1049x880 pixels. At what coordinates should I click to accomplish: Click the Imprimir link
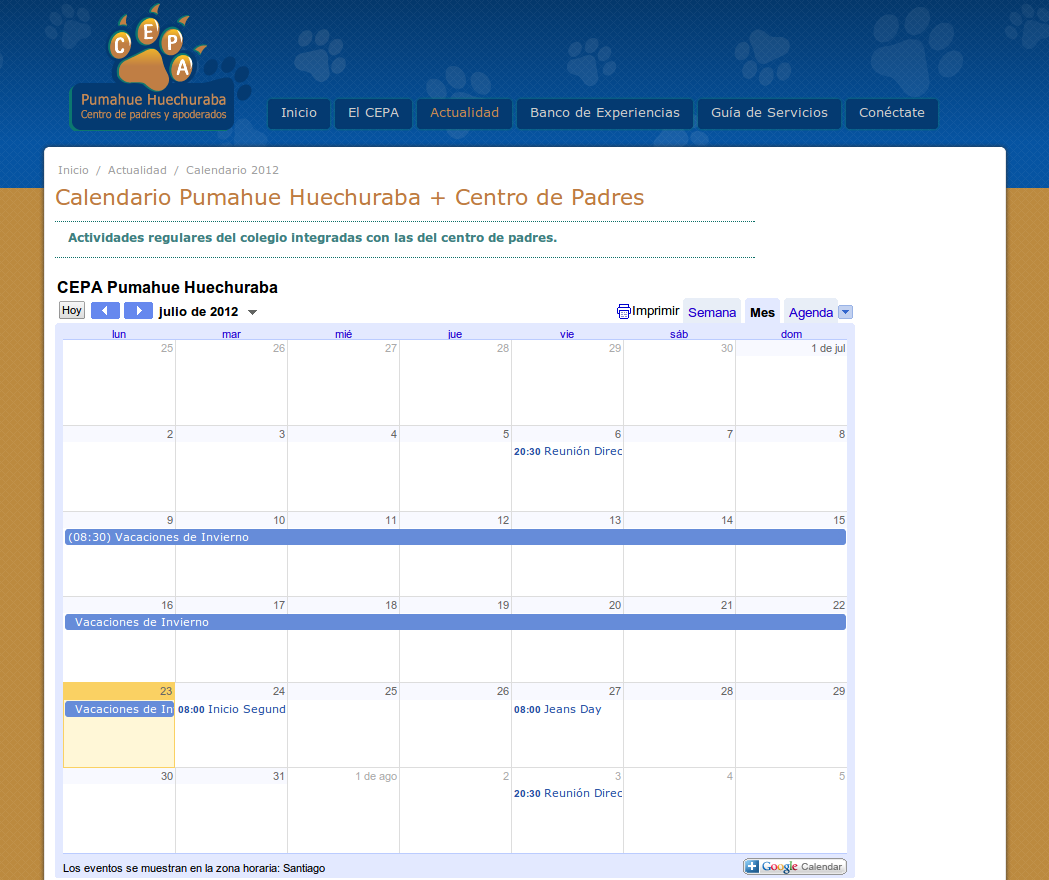pyautogui.click(x=655, y=311)
